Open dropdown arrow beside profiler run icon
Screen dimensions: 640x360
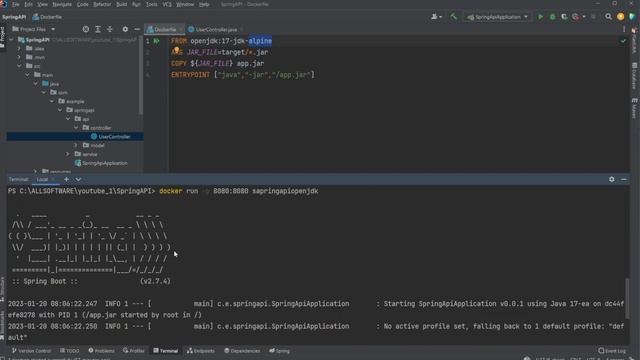coord(584,17)
